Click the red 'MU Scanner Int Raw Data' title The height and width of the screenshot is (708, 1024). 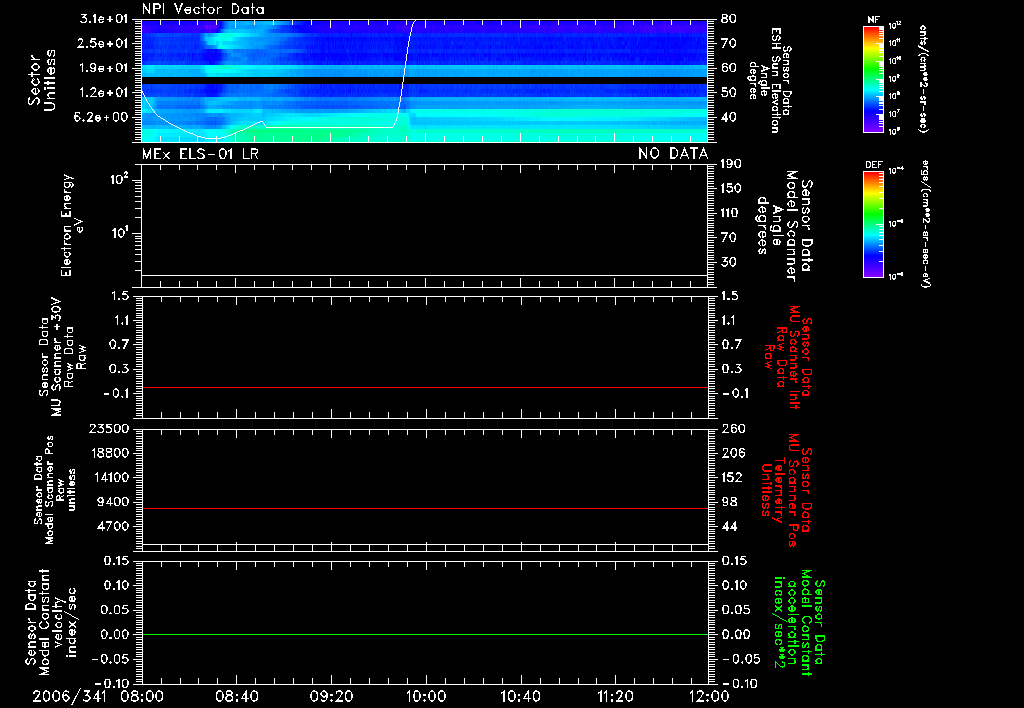[x=788, y=357]
